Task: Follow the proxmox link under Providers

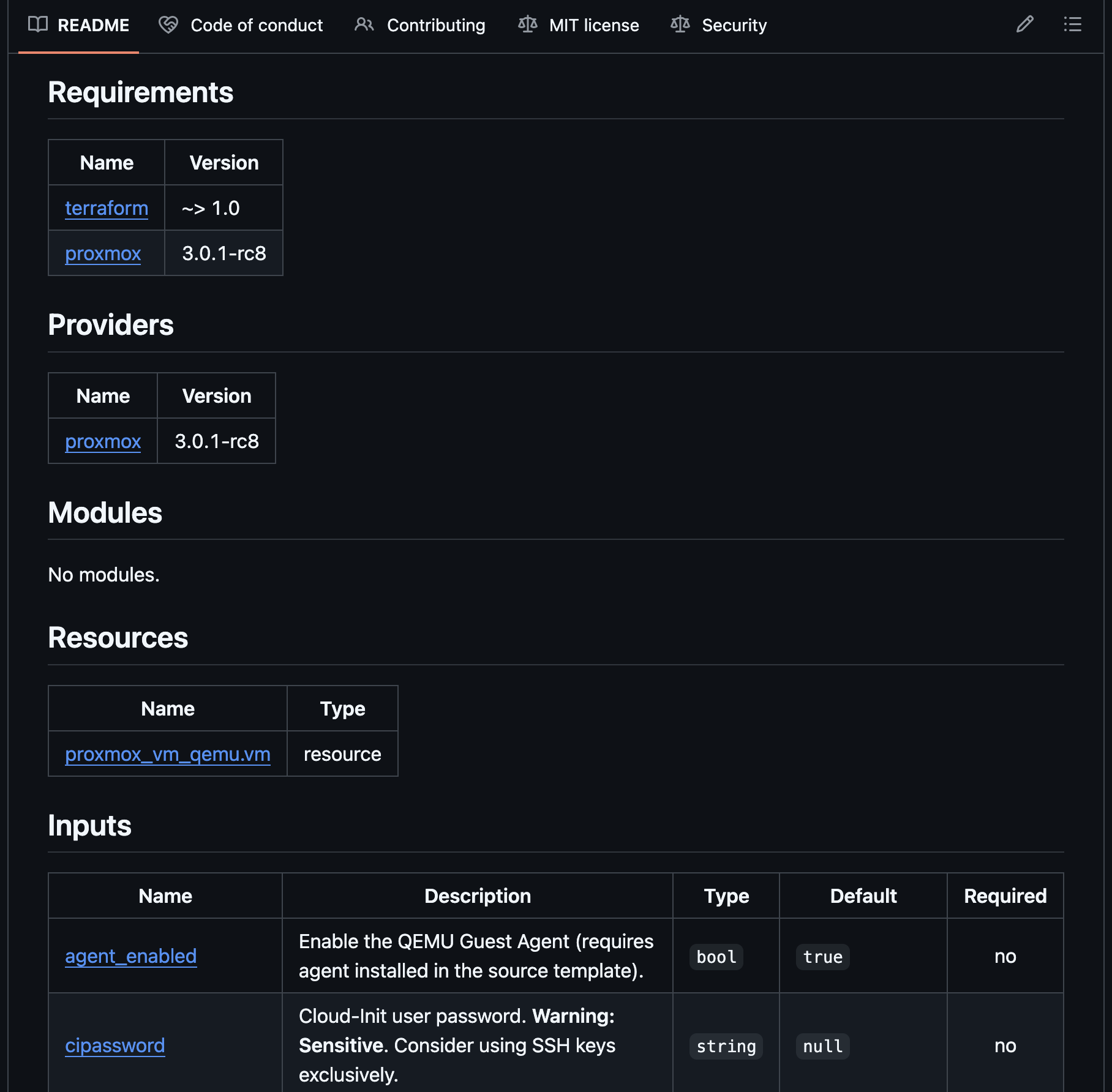Action: 103,441
